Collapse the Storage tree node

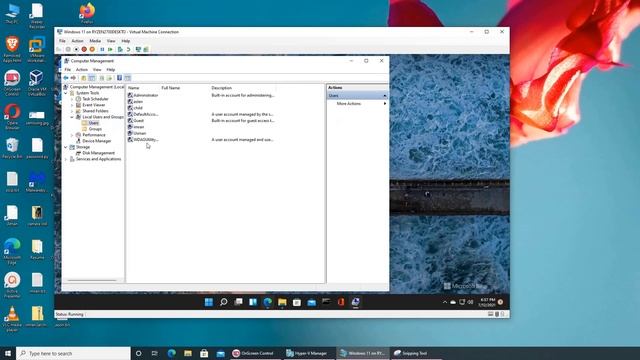click(66, 147)
